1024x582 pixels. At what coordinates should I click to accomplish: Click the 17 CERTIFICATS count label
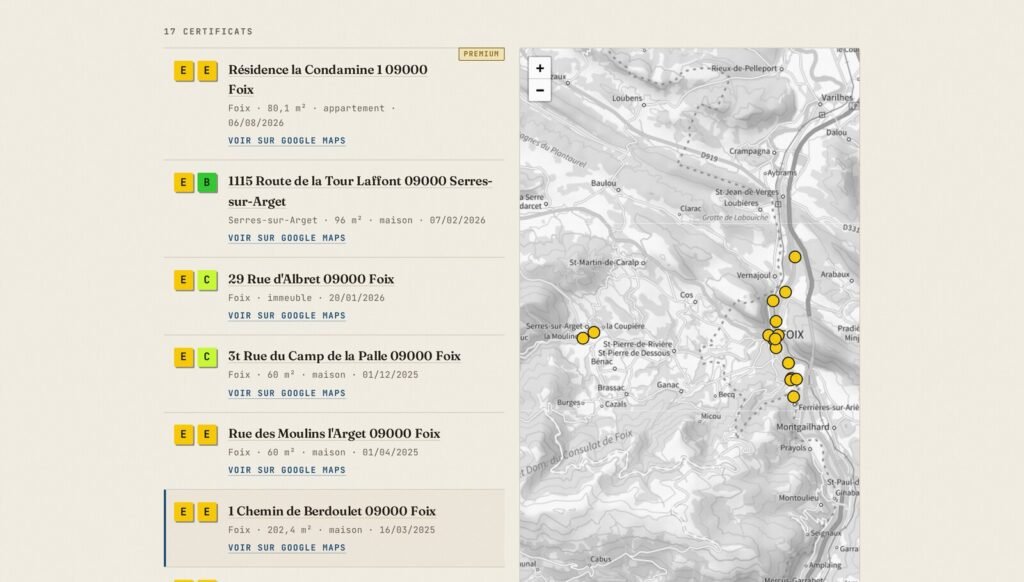click(x=208, y=31)
